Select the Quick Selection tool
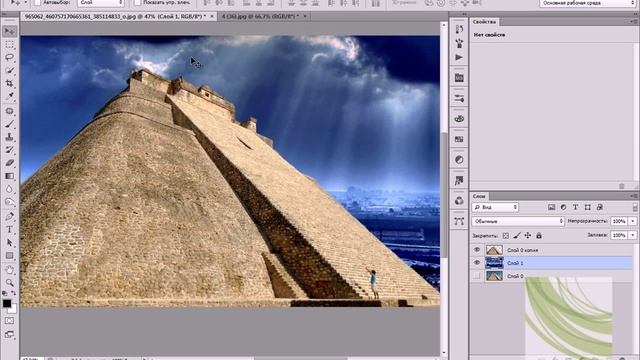This screenshot has width=640, height=360. 9,71
